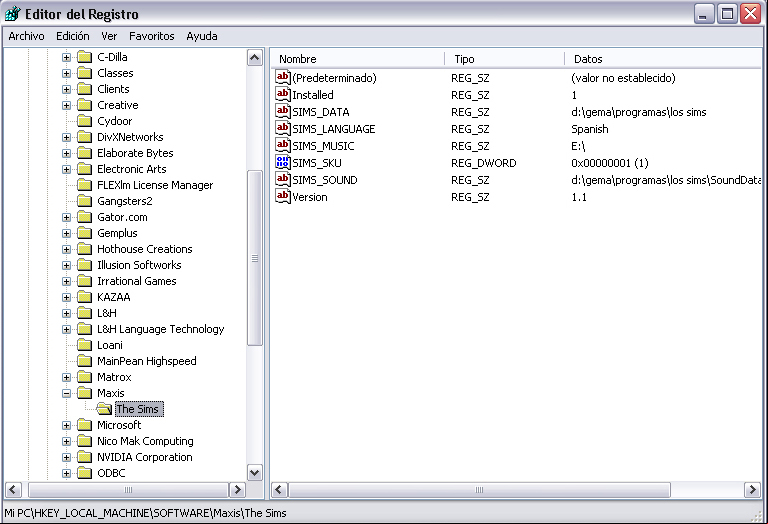Click the open folder icon of The Sims

[104, 408]
